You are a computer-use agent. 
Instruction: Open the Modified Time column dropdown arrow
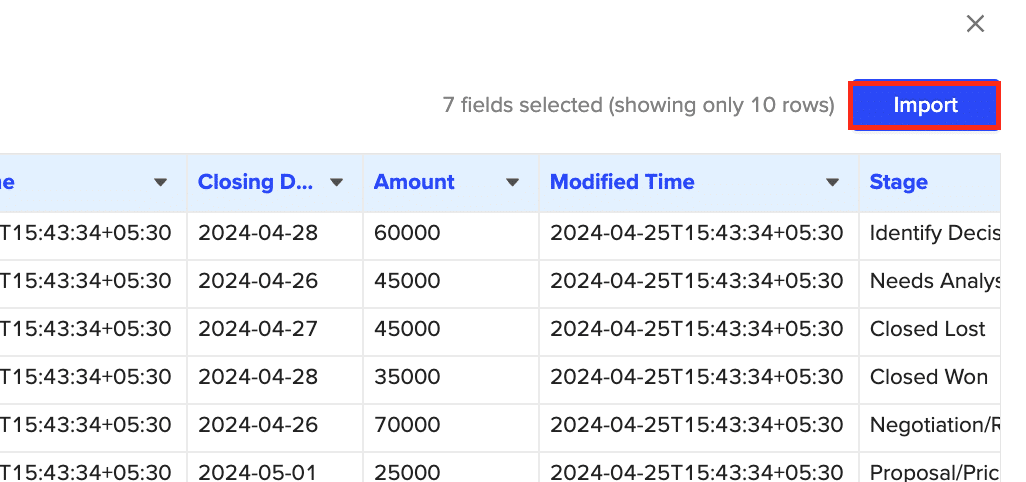pos(832,182)
